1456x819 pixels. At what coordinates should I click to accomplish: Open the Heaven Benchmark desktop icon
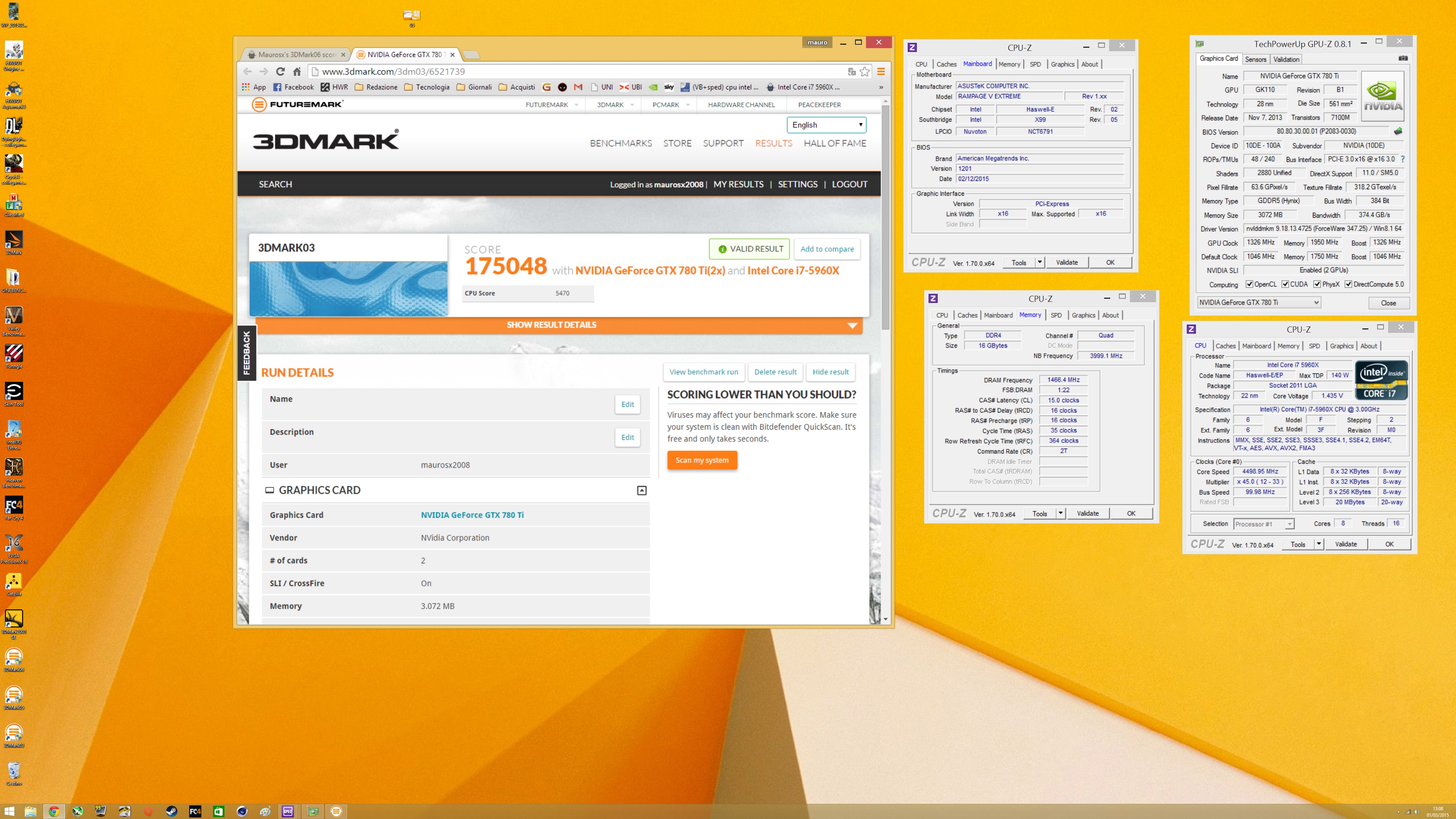click(x=14, y=472)
